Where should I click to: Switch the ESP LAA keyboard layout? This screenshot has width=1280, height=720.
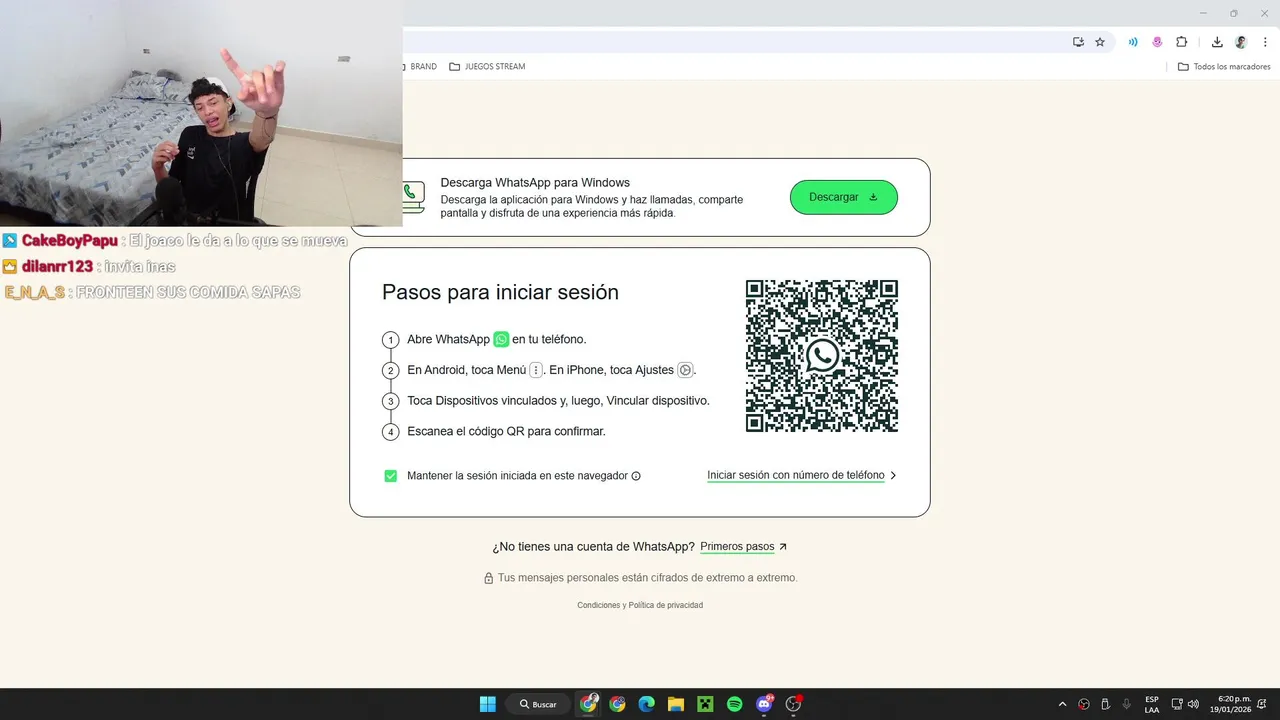coord(1152,704)
